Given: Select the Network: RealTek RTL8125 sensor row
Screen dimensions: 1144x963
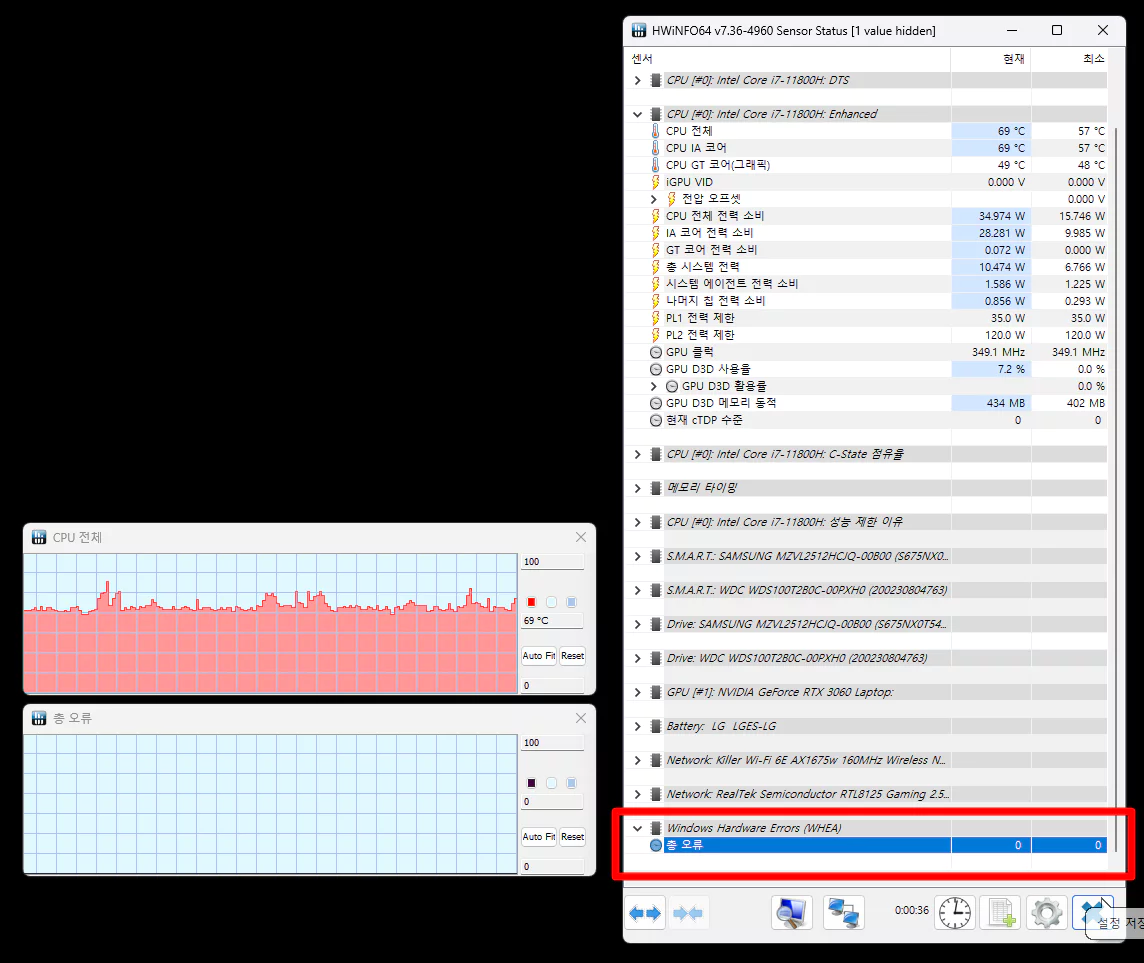Looking at the screenshot, I should click(866, 794).
